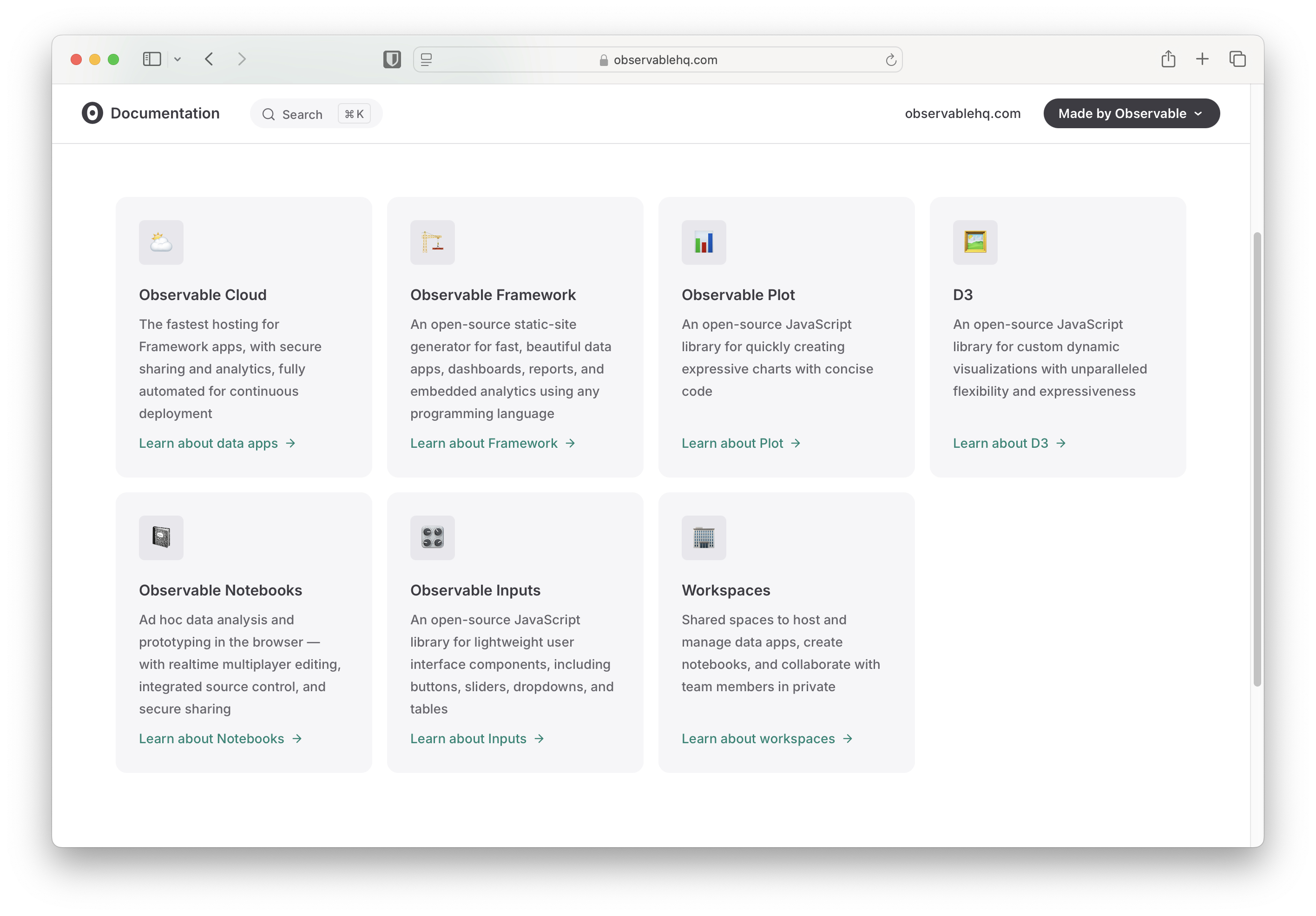Click the Observable Cloud sun-cloud icon
This screenshot has height=916, width=1316.
(161, 242)
